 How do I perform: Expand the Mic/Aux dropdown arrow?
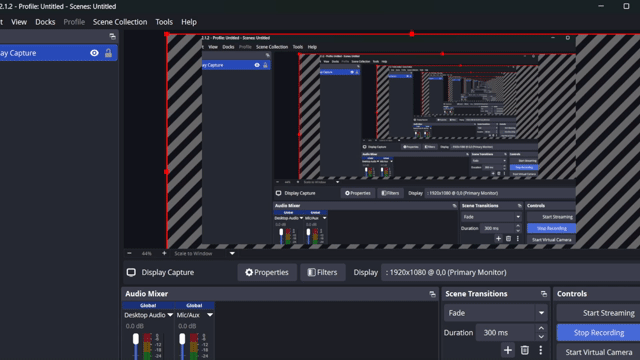pos(210,315)
